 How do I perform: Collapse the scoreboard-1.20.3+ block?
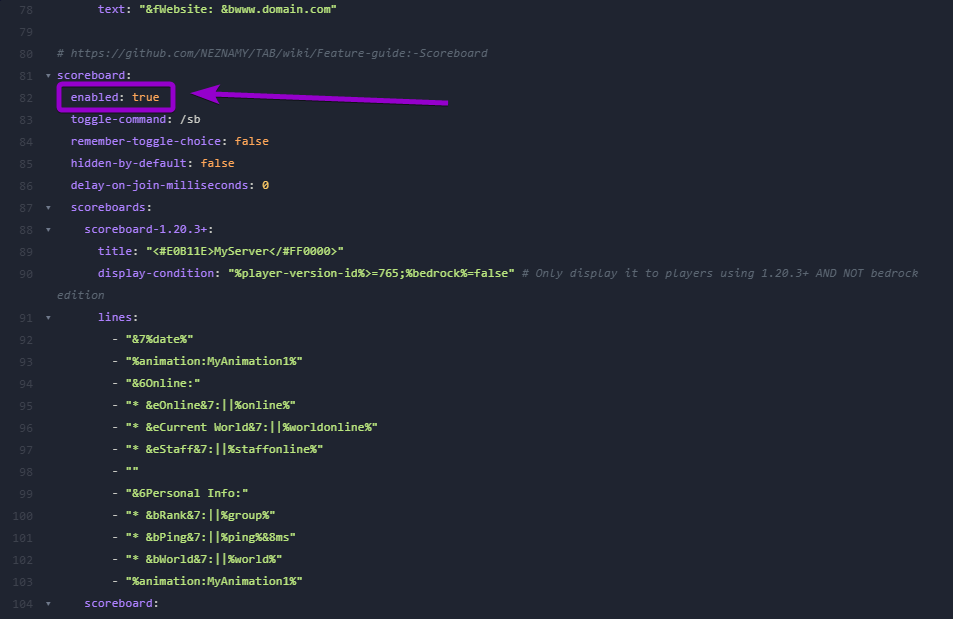(x=47, y=229)
